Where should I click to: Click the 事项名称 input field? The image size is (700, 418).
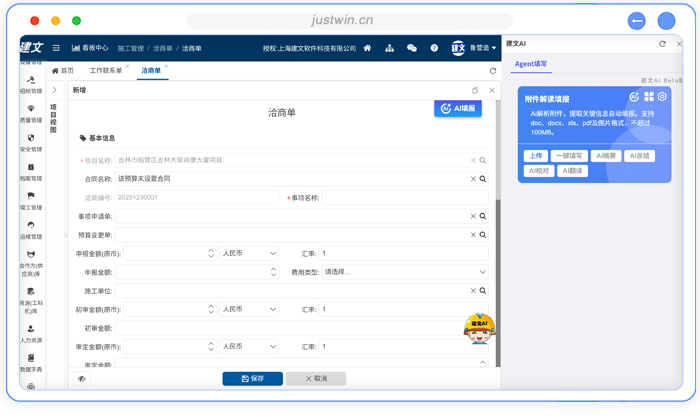click(x=404, y=198)
